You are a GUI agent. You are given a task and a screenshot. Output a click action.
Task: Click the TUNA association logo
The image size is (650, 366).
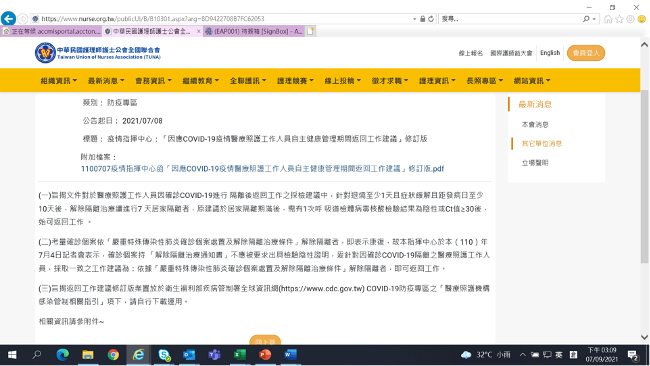[98, 53]
